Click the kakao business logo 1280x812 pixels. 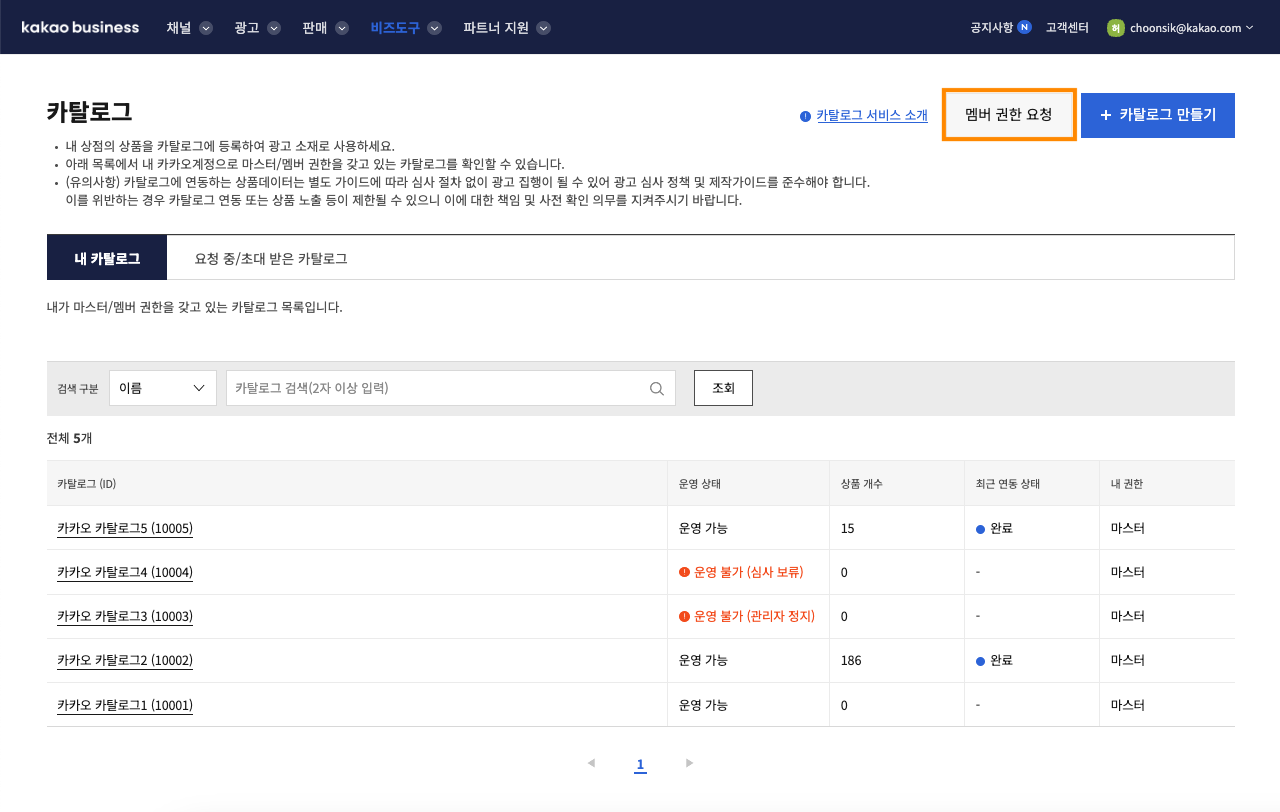80,27
